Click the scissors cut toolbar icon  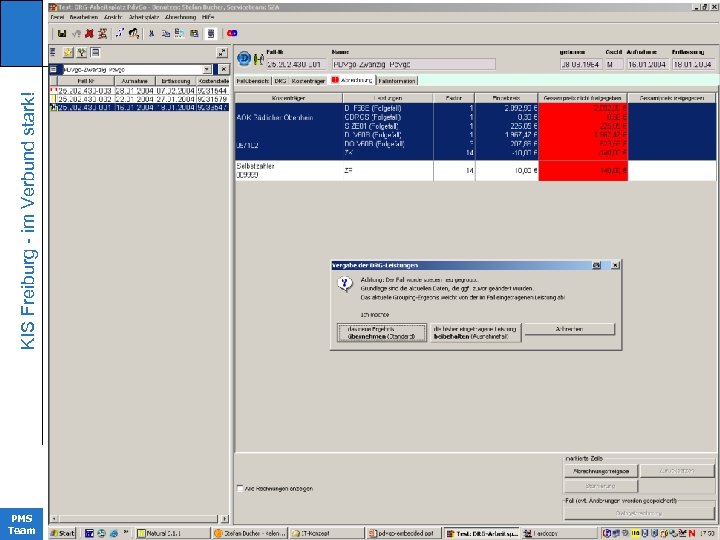[152, 34]
